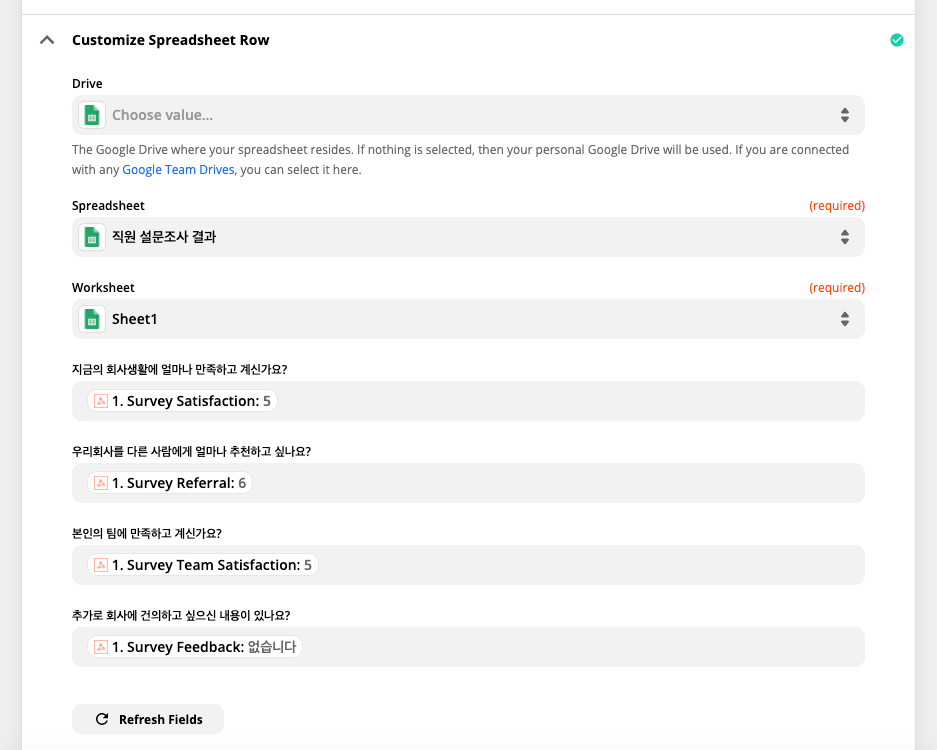Open the Drive dropdown arrows

point(844,115)
